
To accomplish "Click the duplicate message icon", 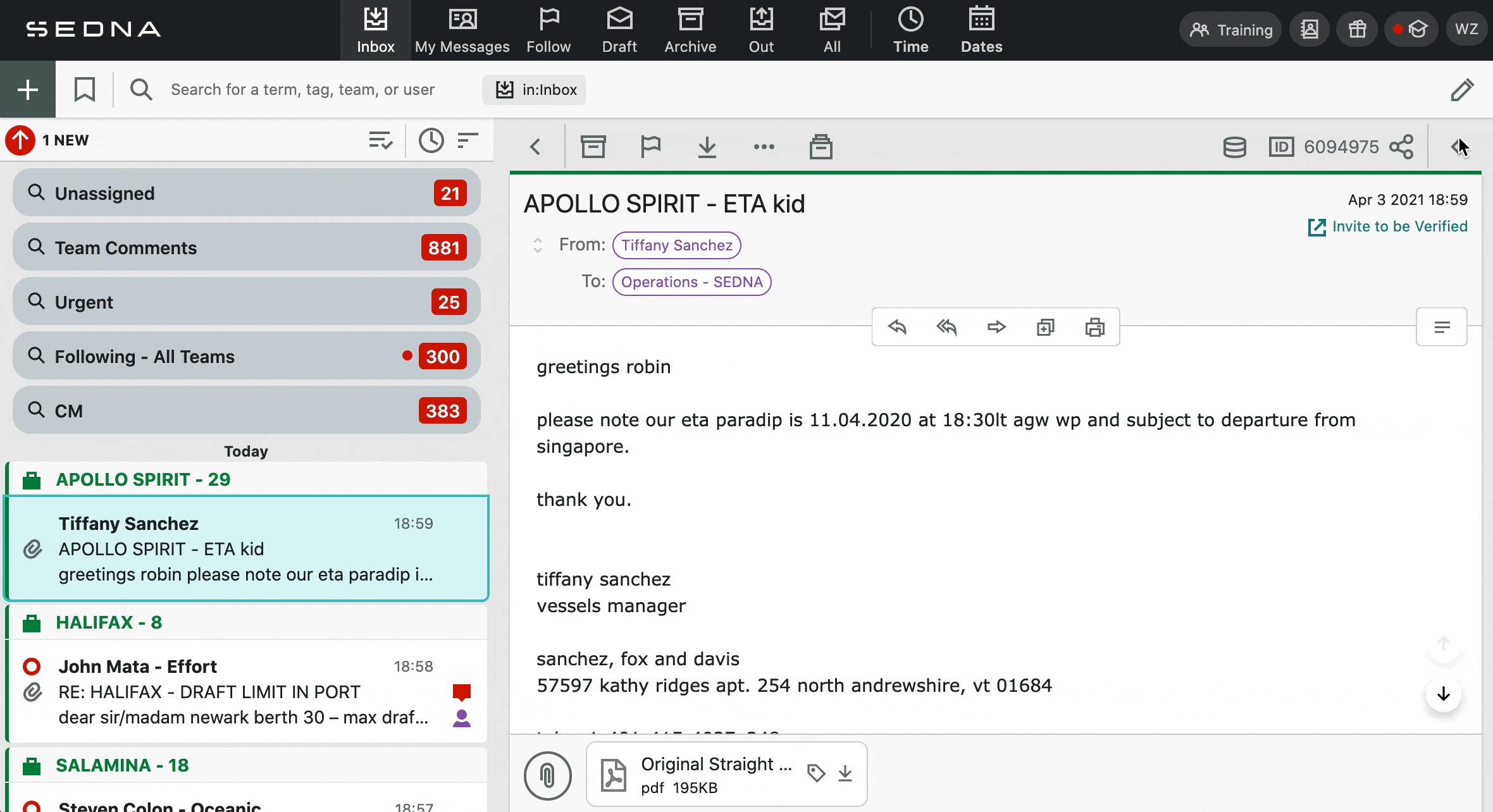I will (1045, 327).
